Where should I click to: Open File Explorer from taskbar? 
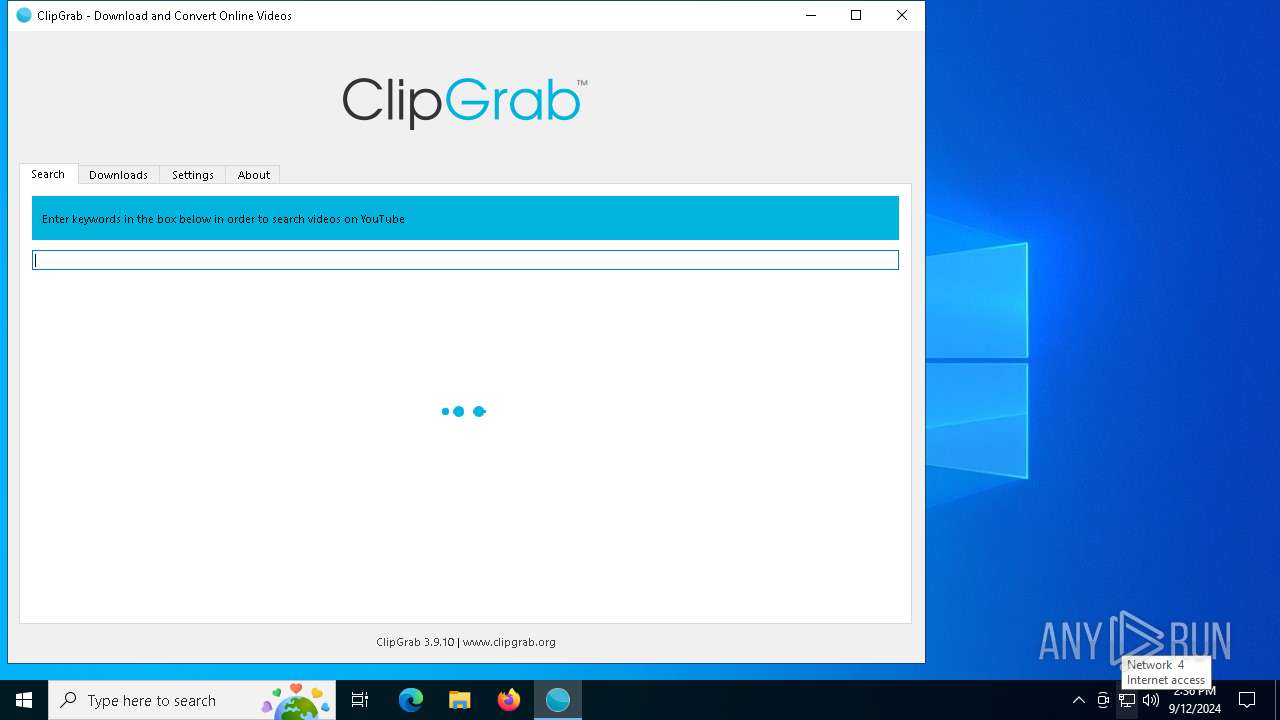coord(459,700)
